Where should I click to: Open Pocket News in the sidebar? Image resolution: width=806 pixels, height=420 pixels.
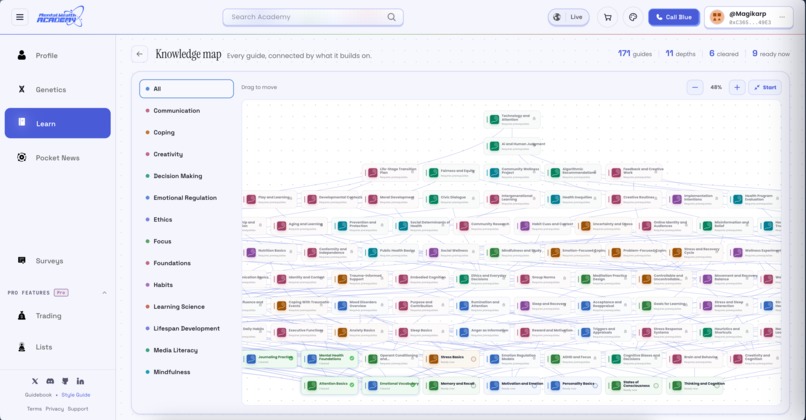(x=58, y=158)
